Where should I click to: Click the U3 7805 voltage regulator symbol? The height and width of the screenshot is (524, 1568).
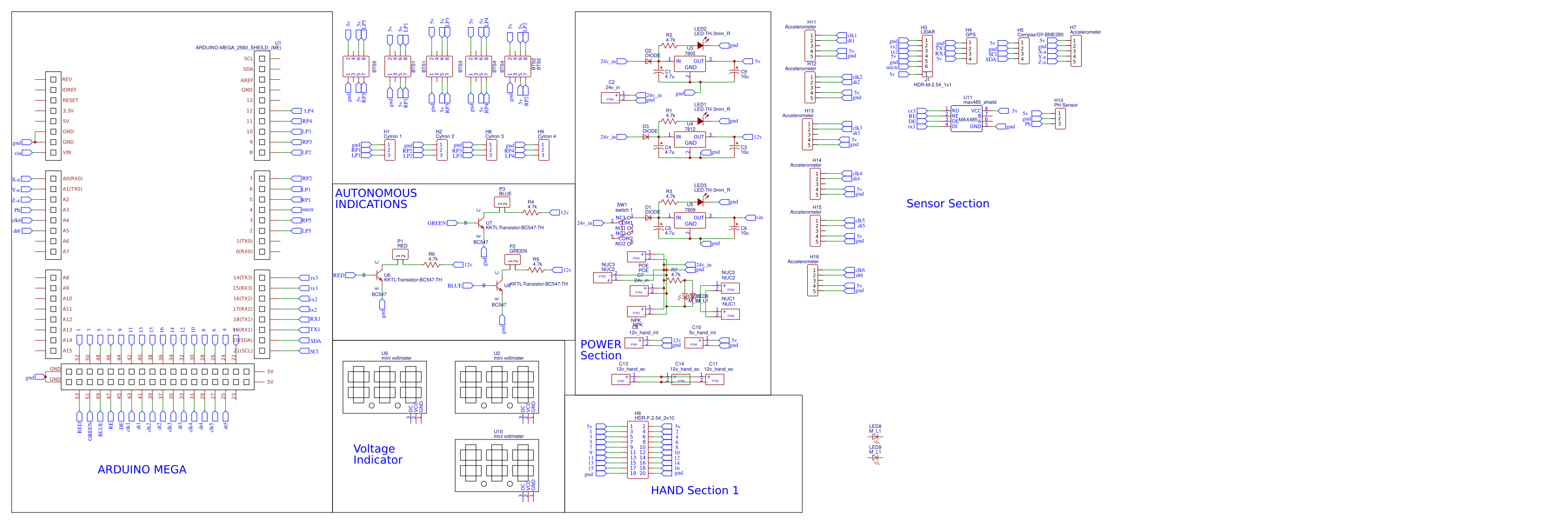point(690,64)
